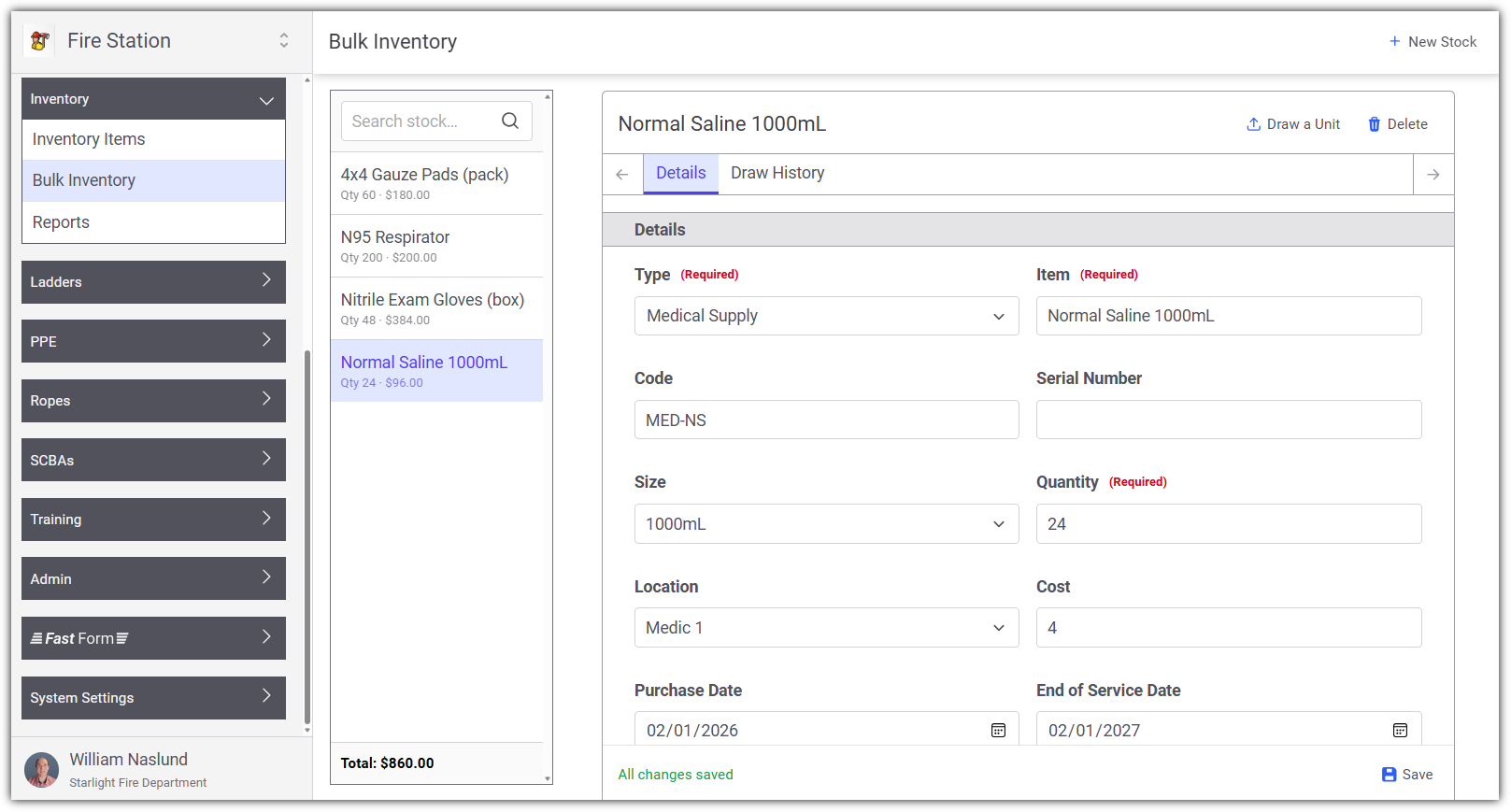Toggle the Fire Station switcher arrows
Image resolution: width=1511 pixels, height=812 pixels.
pyautogui.click(x=284, y=40)
